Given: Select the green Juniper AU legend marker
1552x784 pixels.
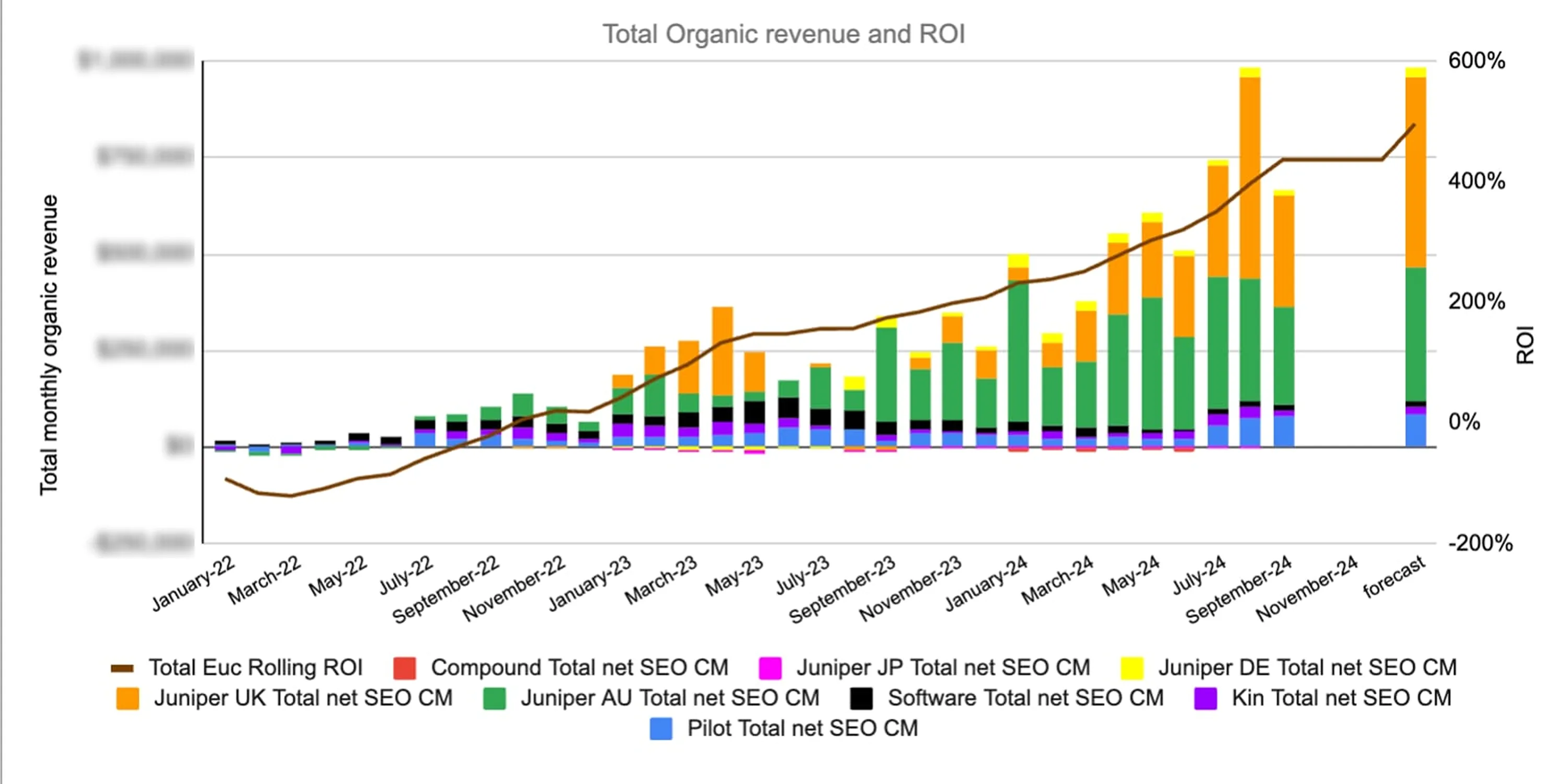Looking at the screenshot, I should pos(494,698).
